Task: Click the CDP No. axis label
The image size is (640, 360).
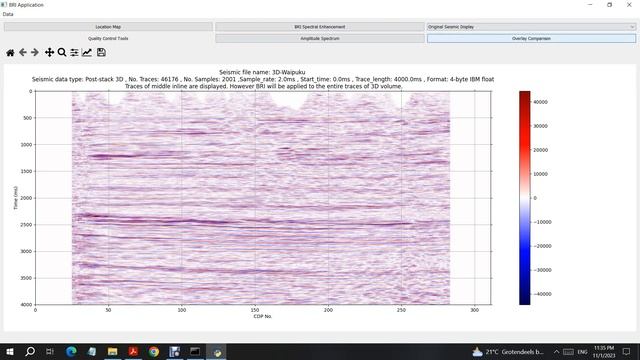Action: click(x=262, y=316)
